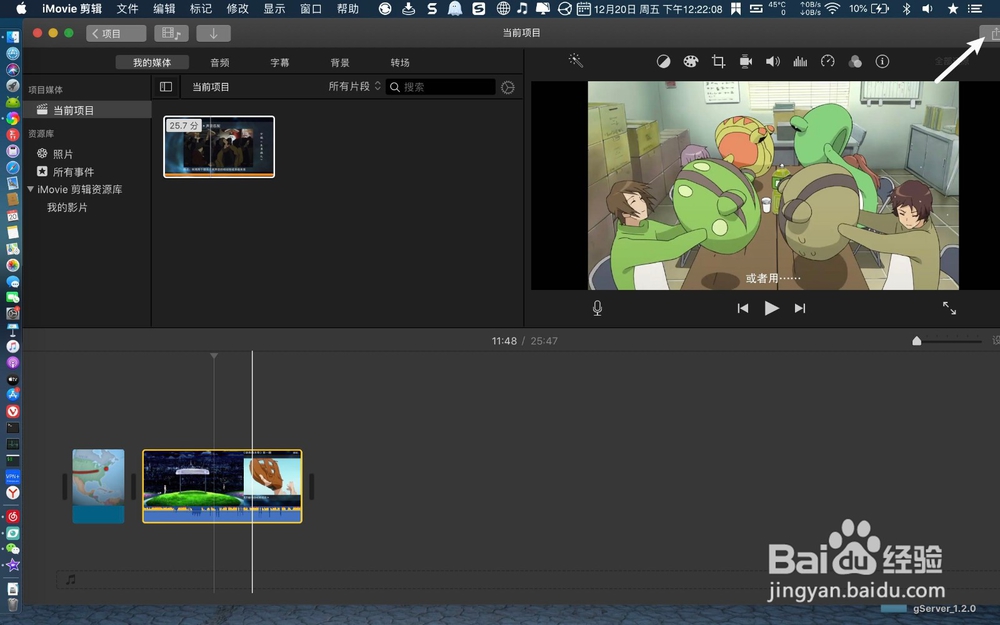Open the 帮助 menu
Viewport: 1000px width, 625px height.
[348, 9]
